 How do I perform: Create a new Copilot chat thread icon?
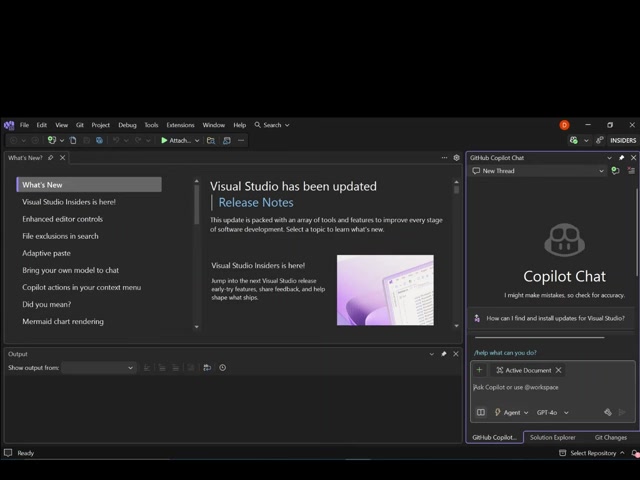tap(615, 171)
